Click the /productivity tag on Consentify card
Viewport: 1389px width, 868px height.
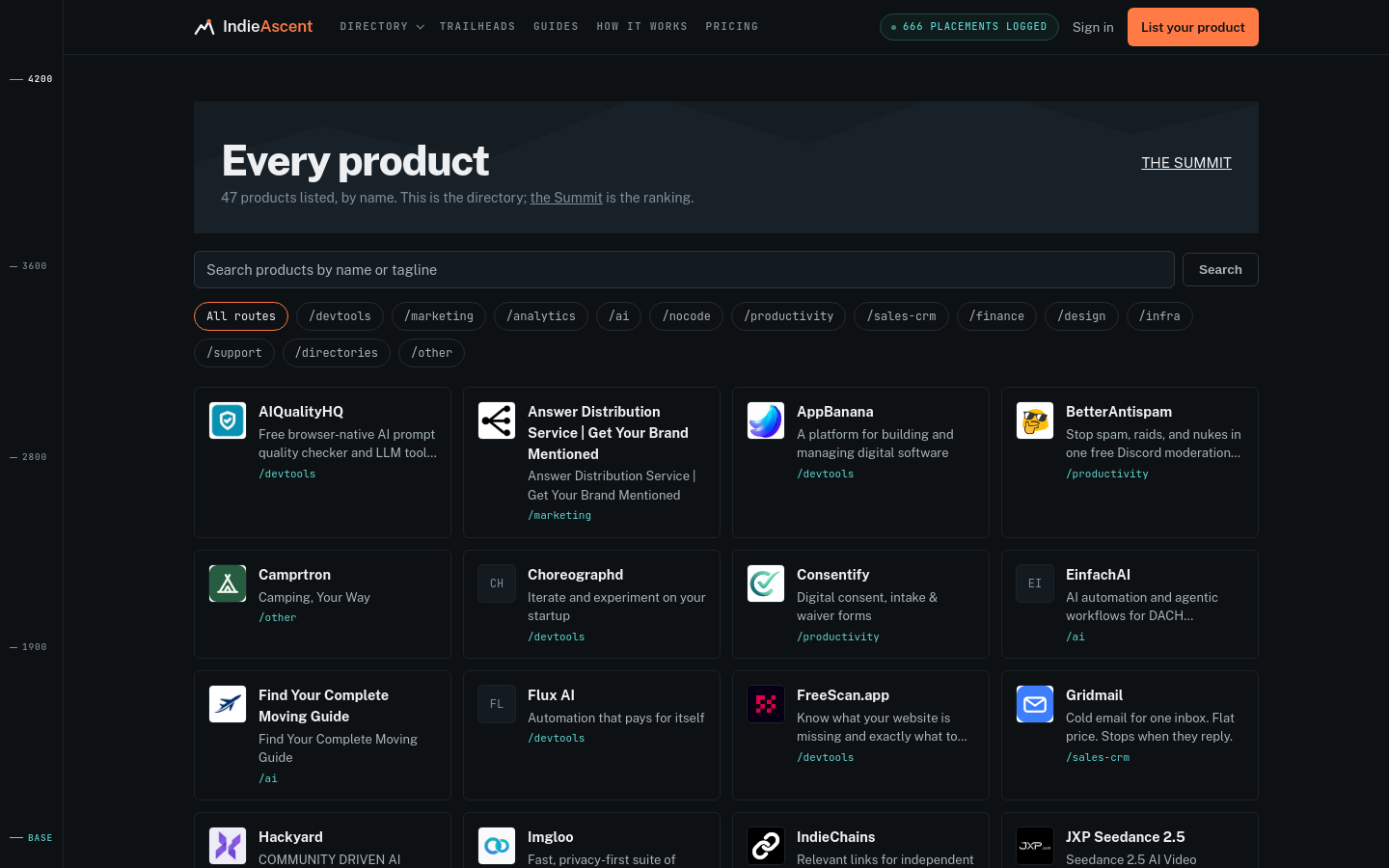click(838, 637)
